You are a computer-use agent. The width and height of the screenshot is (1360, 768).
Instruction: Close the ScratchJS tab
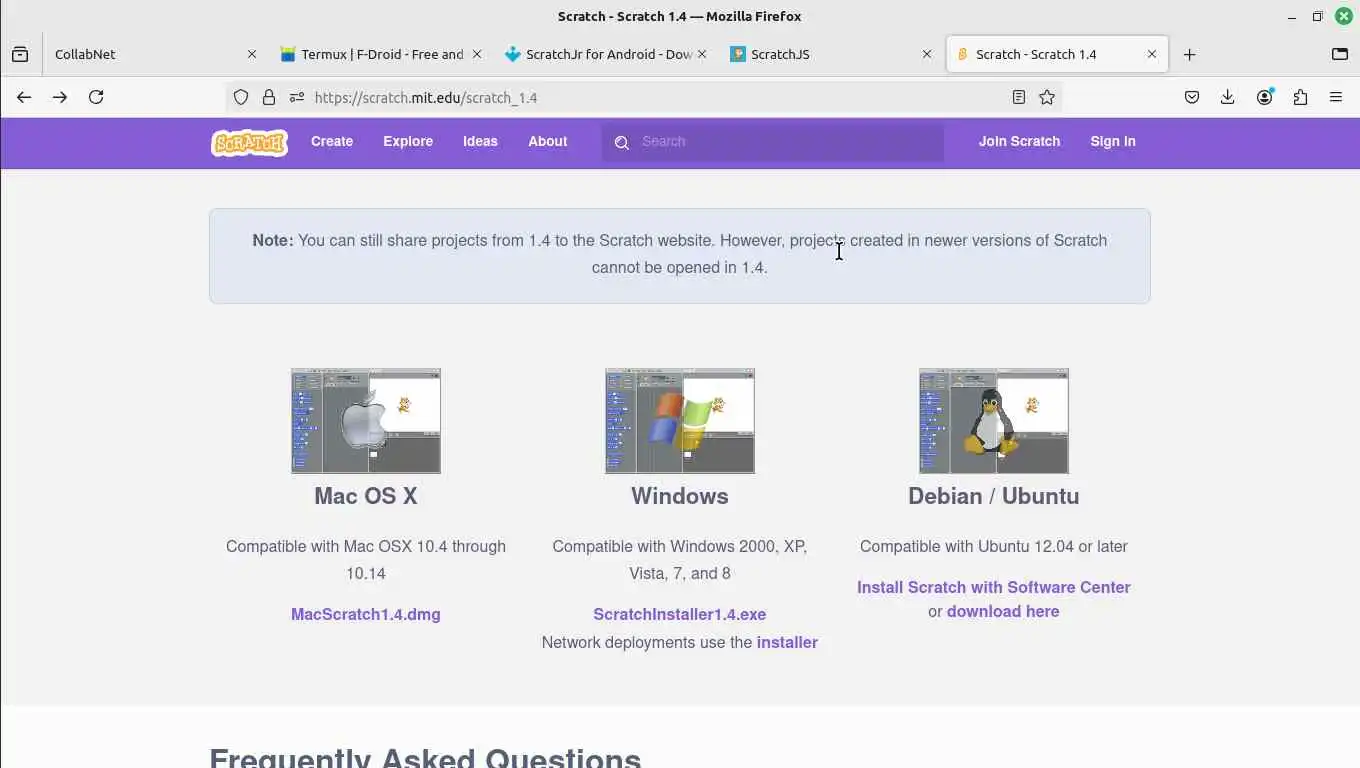(x=927, y=54)
